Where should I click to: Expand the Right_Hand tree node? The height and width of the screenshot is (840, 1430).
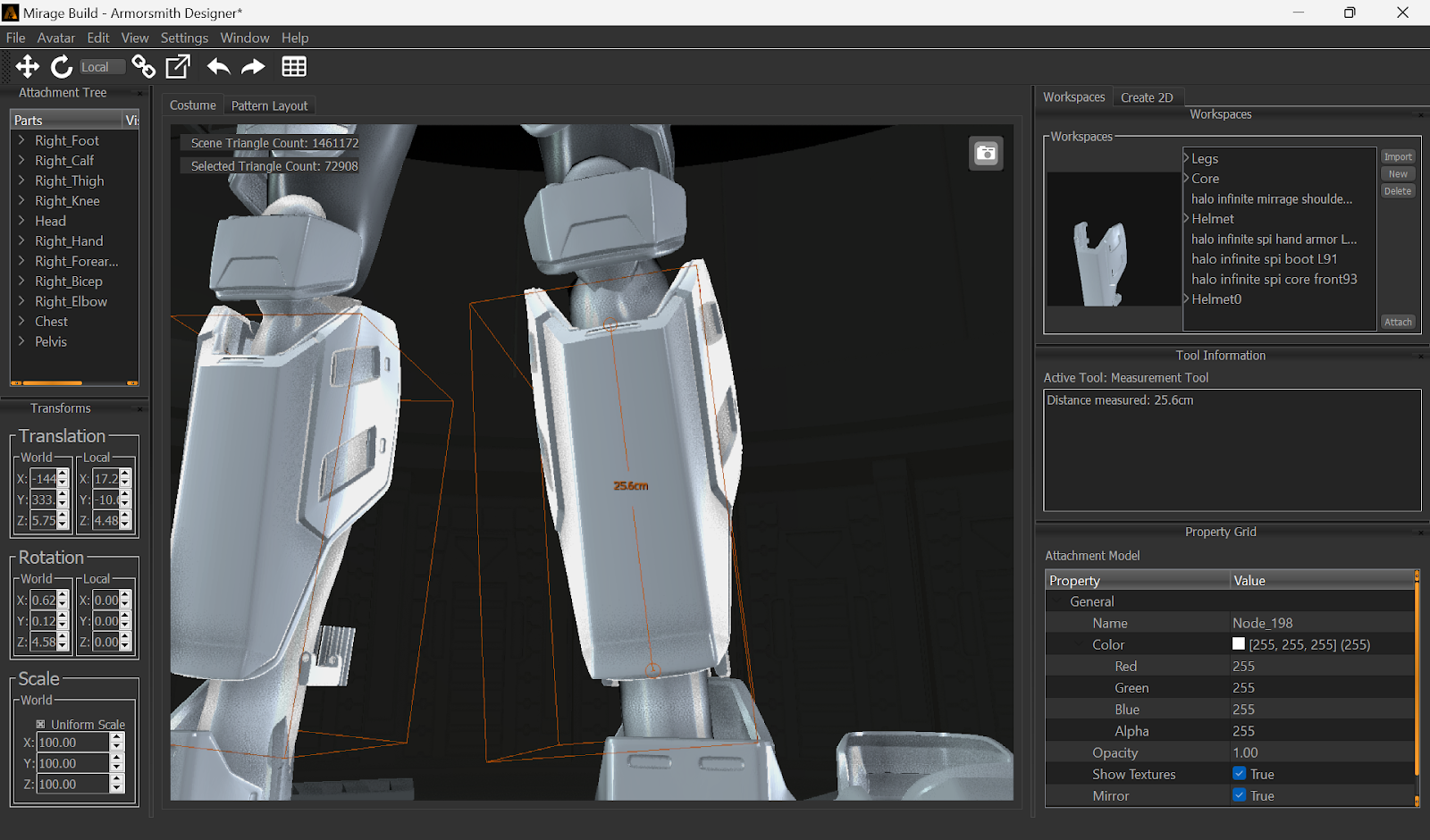point(21,240)
